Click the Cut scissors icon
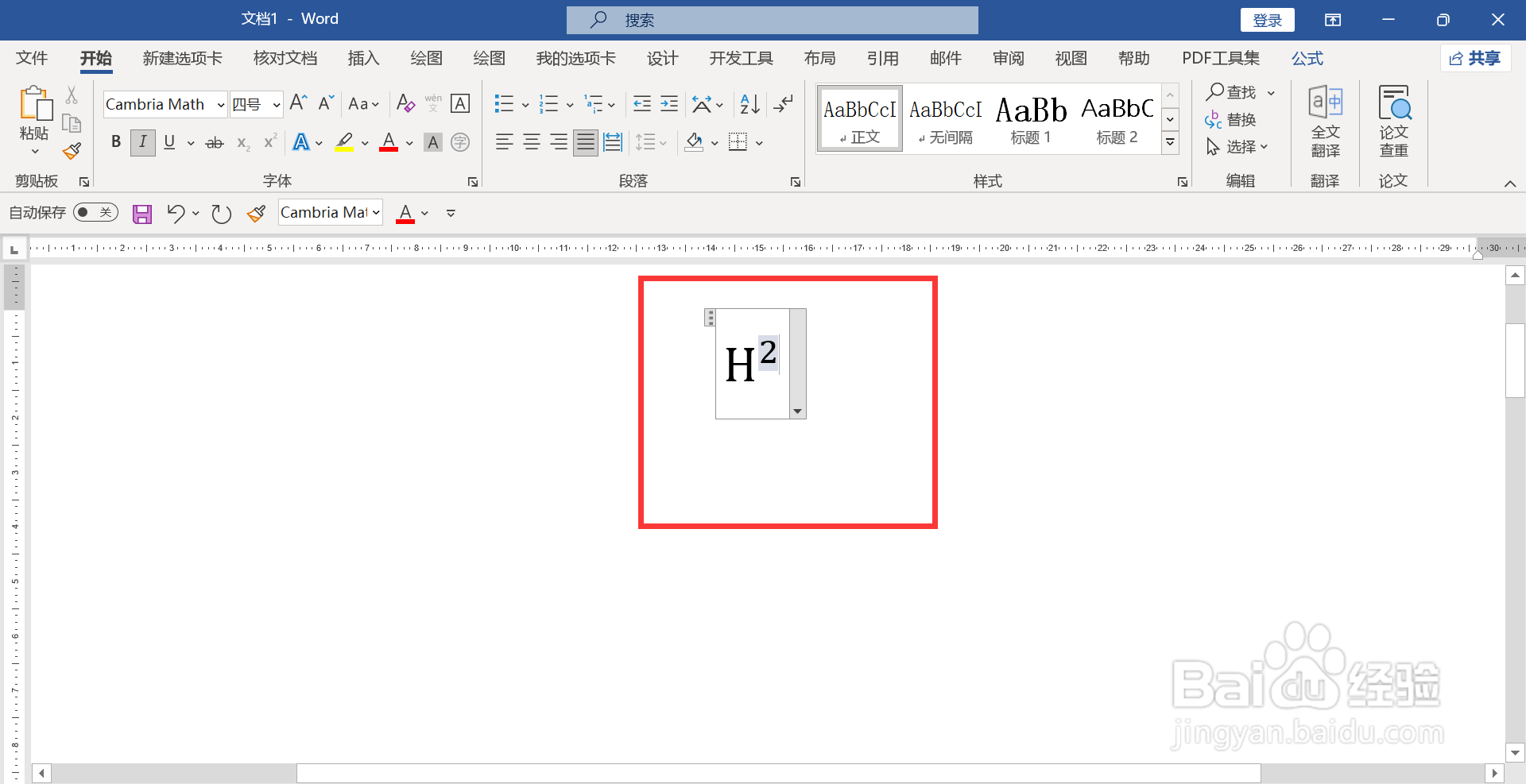Screen dimensions: 1526x784 72,95
